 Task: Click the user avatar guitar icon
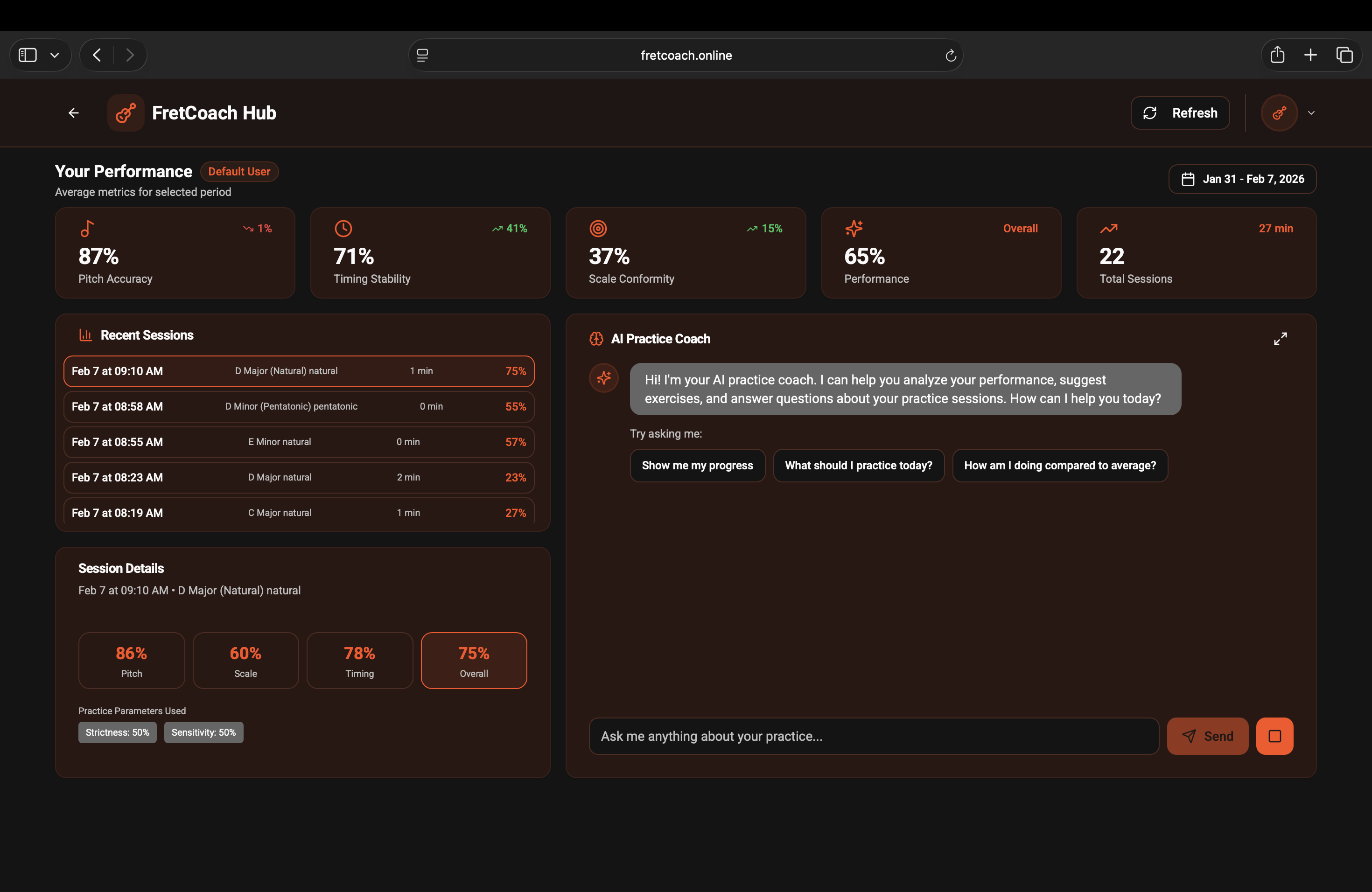click(x=1279, y=113)
